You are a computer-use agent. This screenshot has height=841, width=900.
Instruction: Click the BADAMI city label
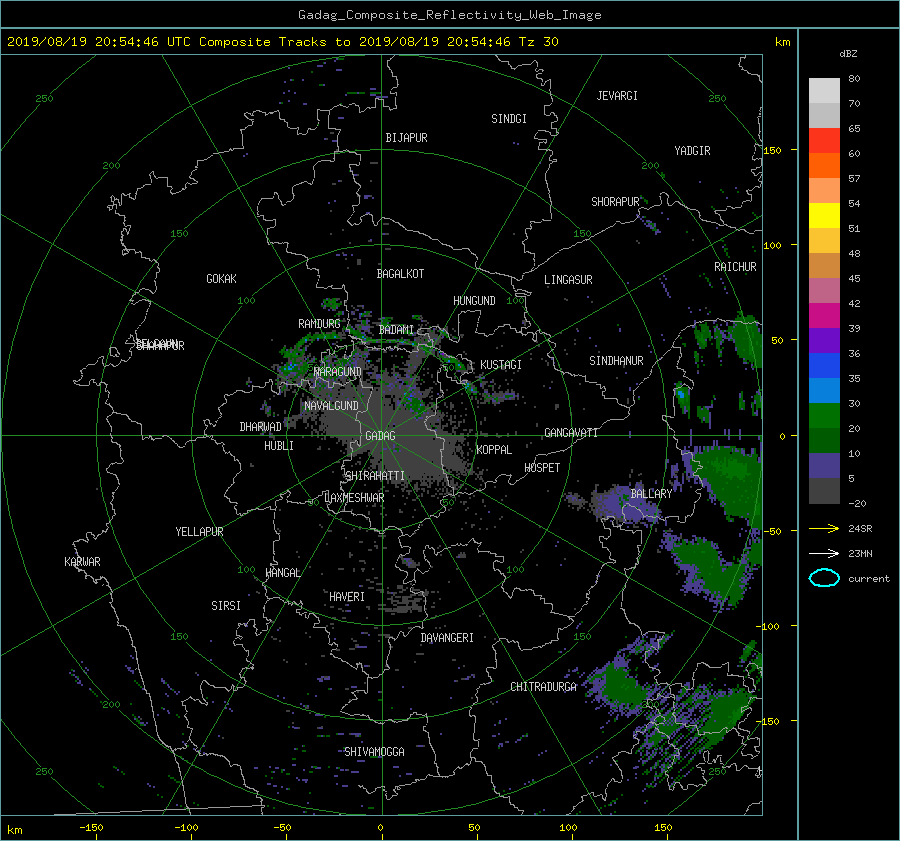click(x=396, y=330)
